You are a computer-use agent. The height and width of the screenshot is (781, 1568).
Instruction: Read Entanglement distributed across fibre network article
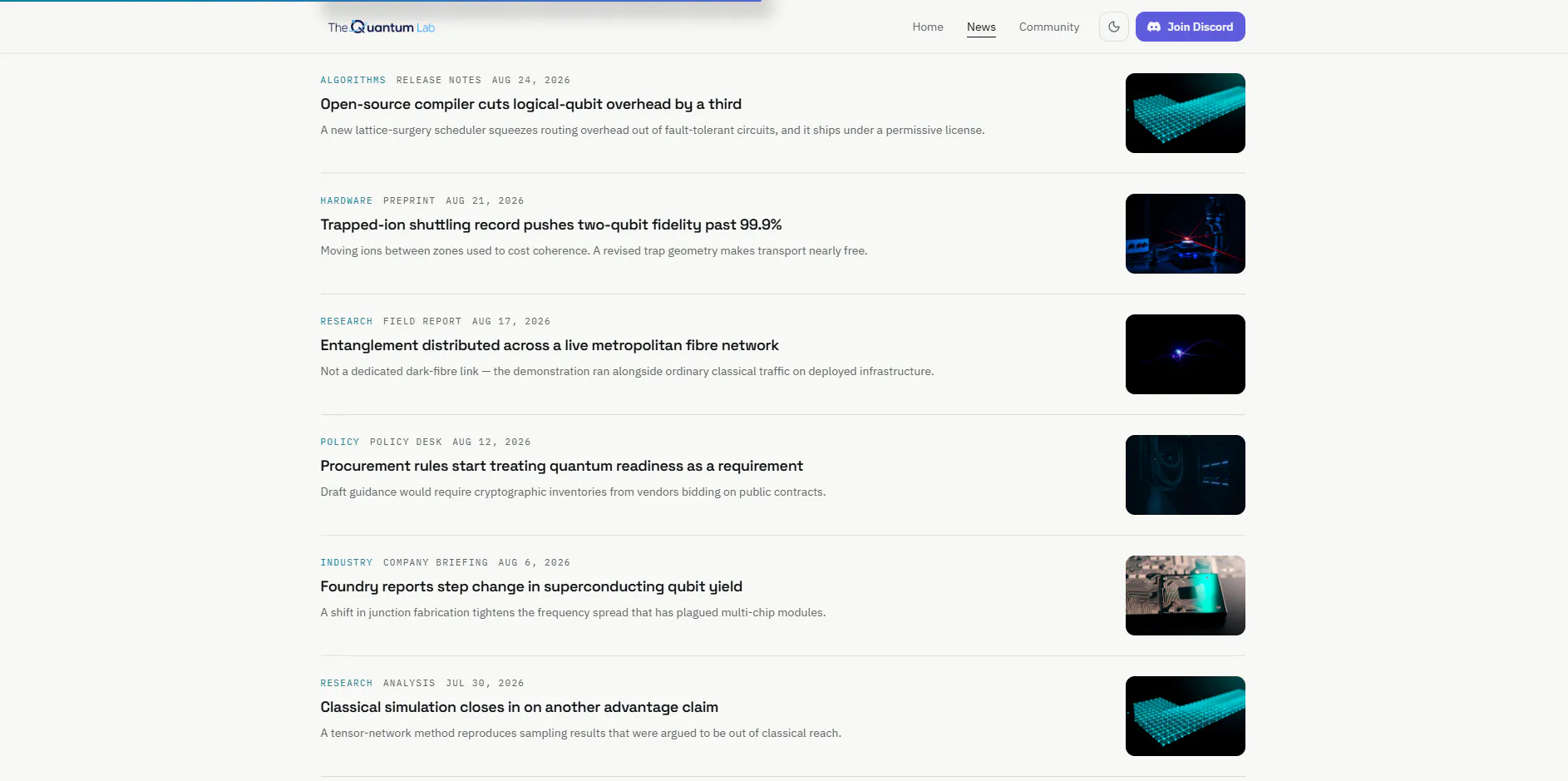coord(550,345)
